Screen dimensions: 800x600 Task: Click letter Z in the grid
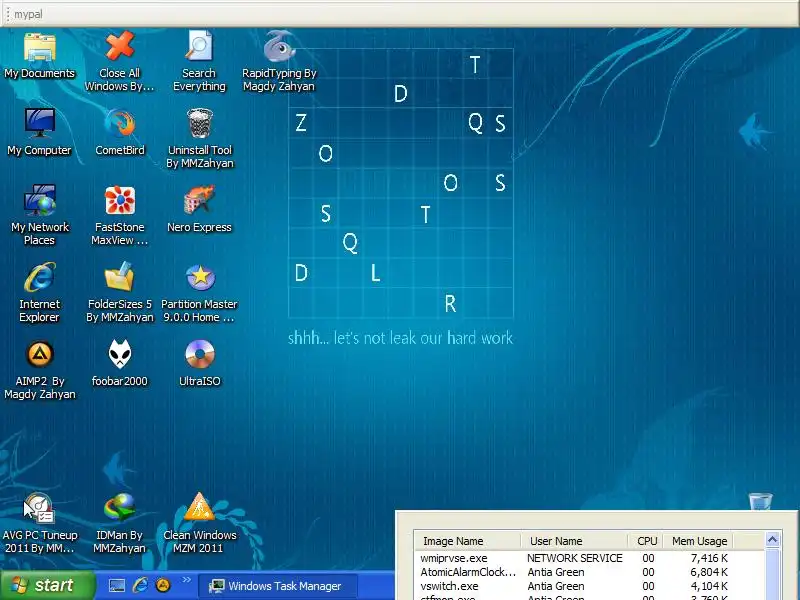(x=301, y=123)
